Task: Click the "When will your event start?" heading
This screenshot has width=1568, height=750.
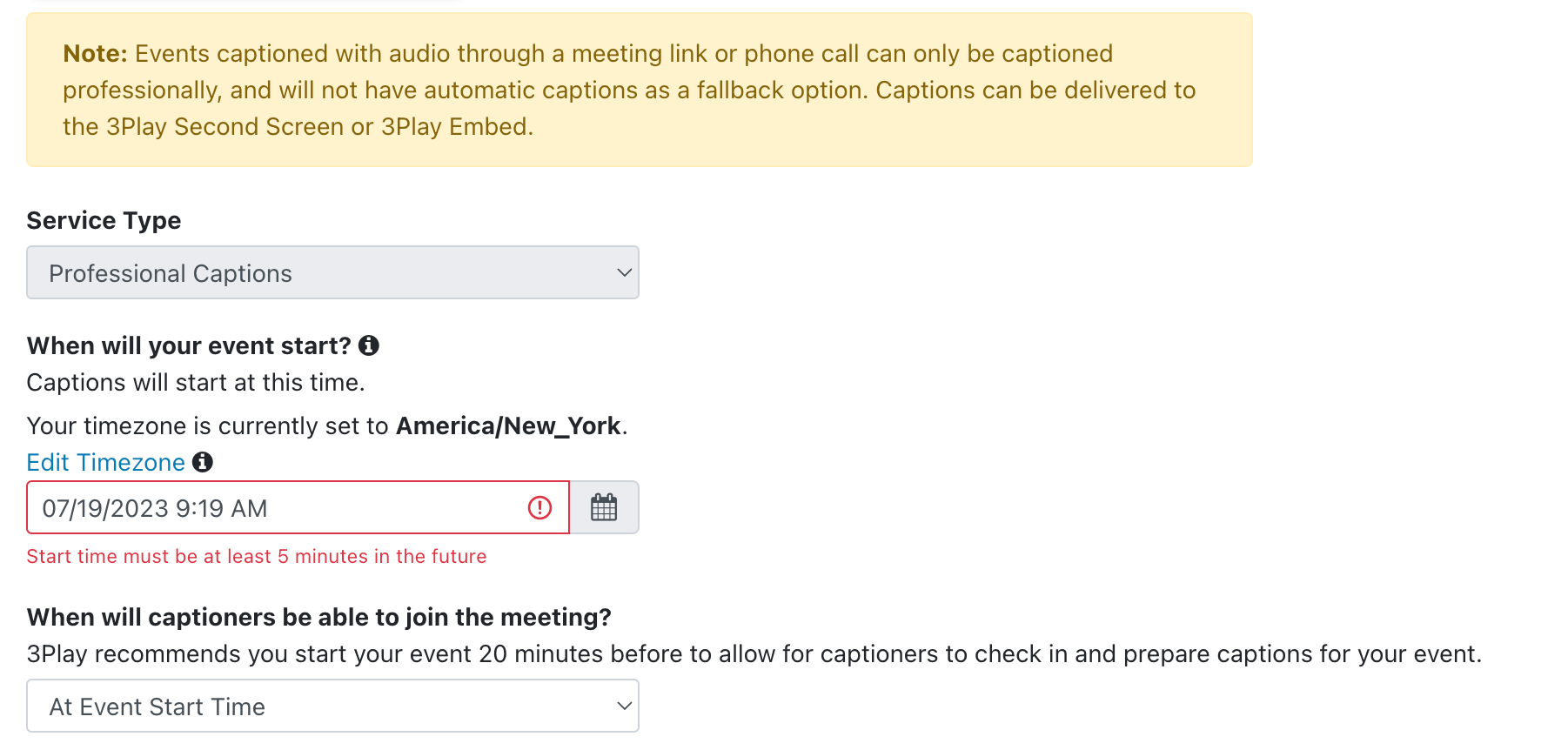Action: pos(189,345)
